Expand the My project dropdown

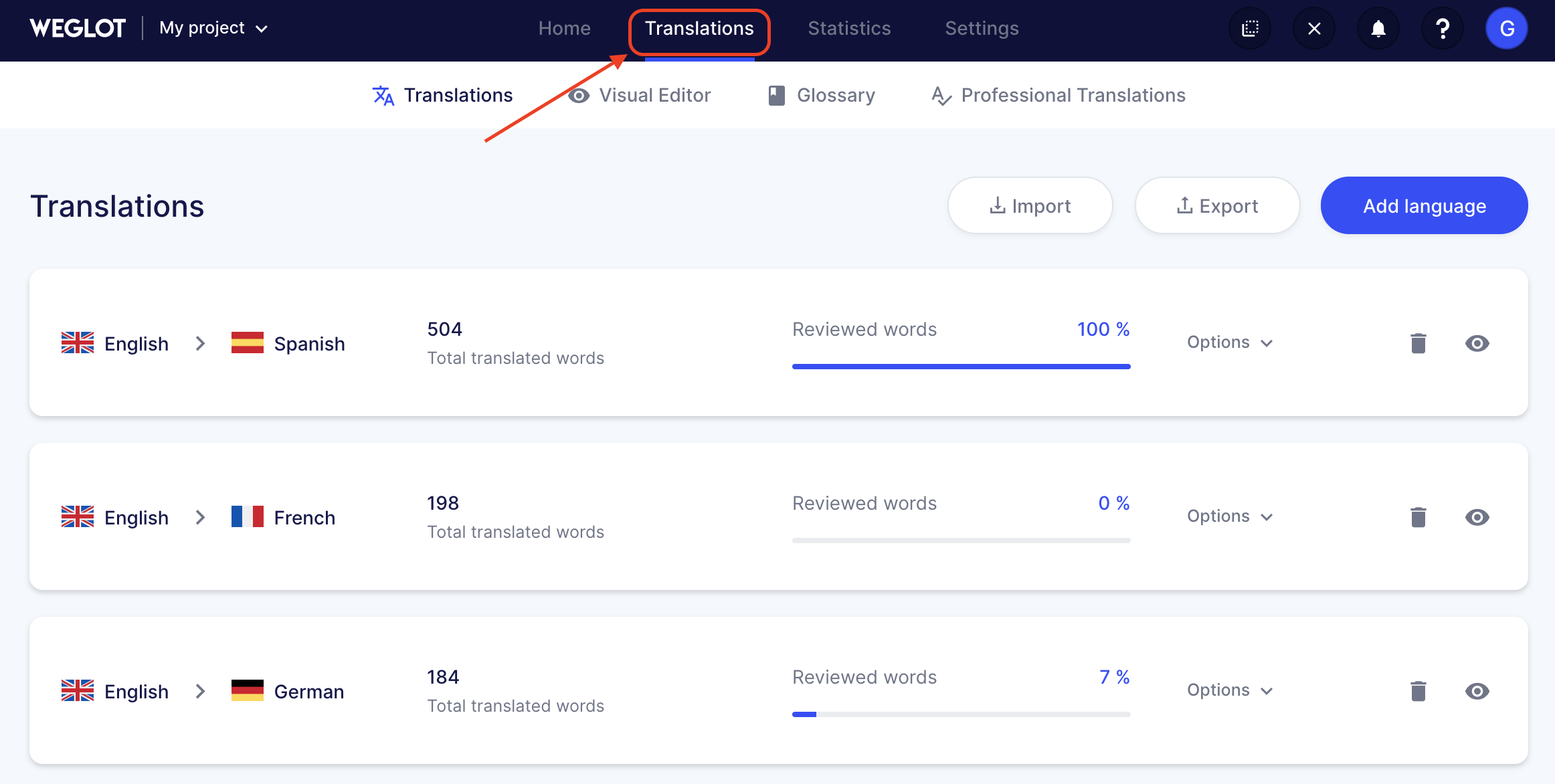click(x=213, y=28)
